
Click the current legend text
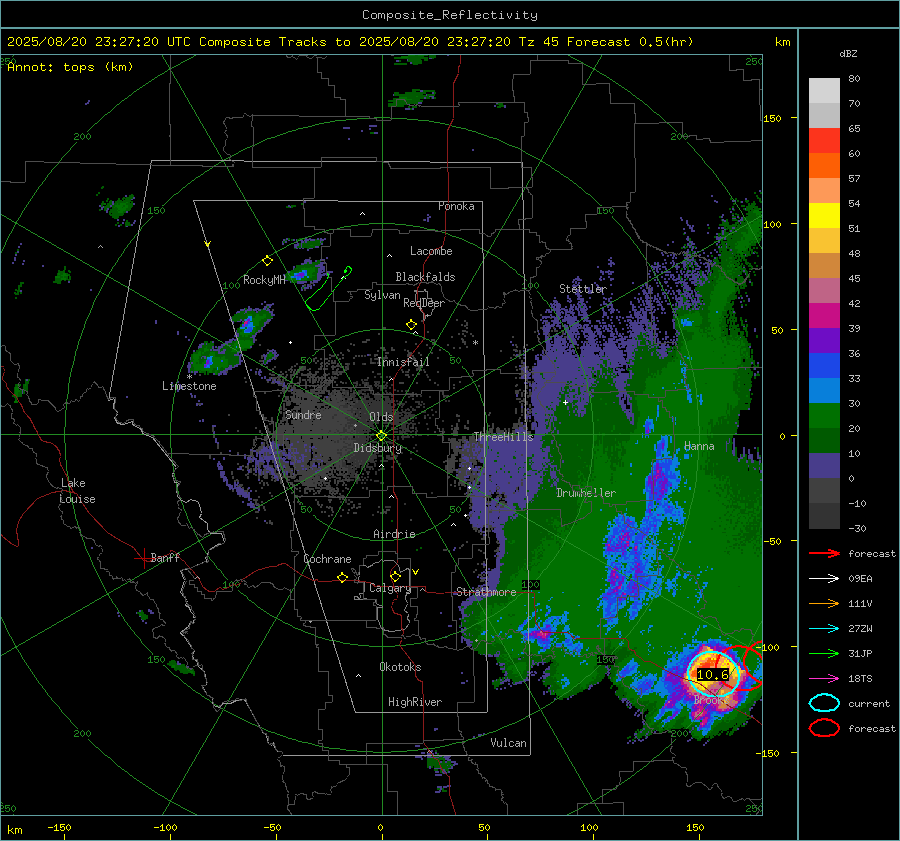click(869, 704)
